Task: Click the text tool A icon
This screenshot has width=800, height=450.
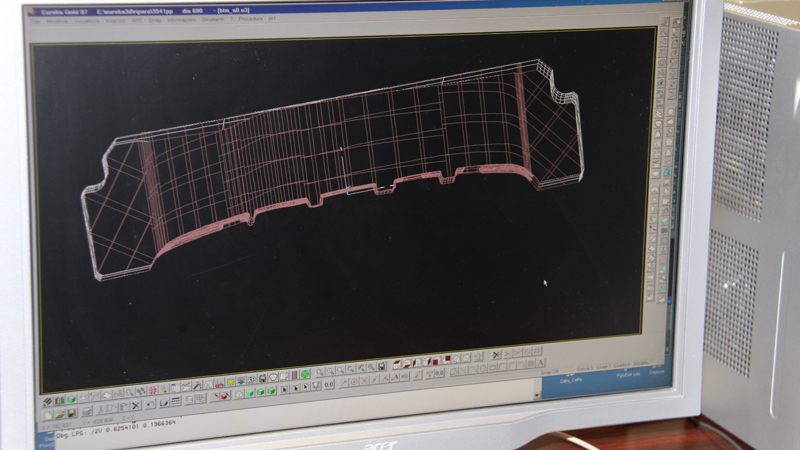Action: [540, 363]
